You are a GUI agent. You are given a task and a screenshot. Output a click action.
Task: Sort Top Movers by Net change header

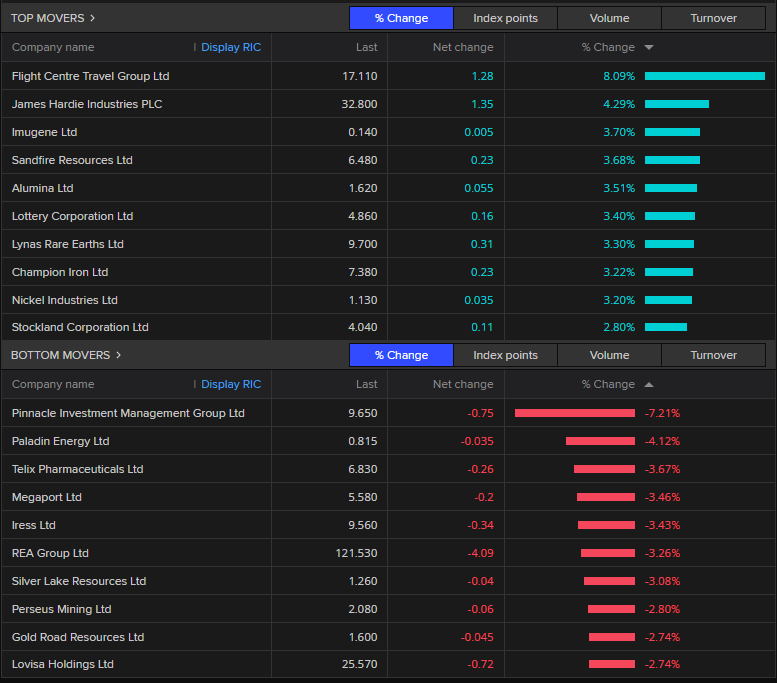(x=463, y=47)
